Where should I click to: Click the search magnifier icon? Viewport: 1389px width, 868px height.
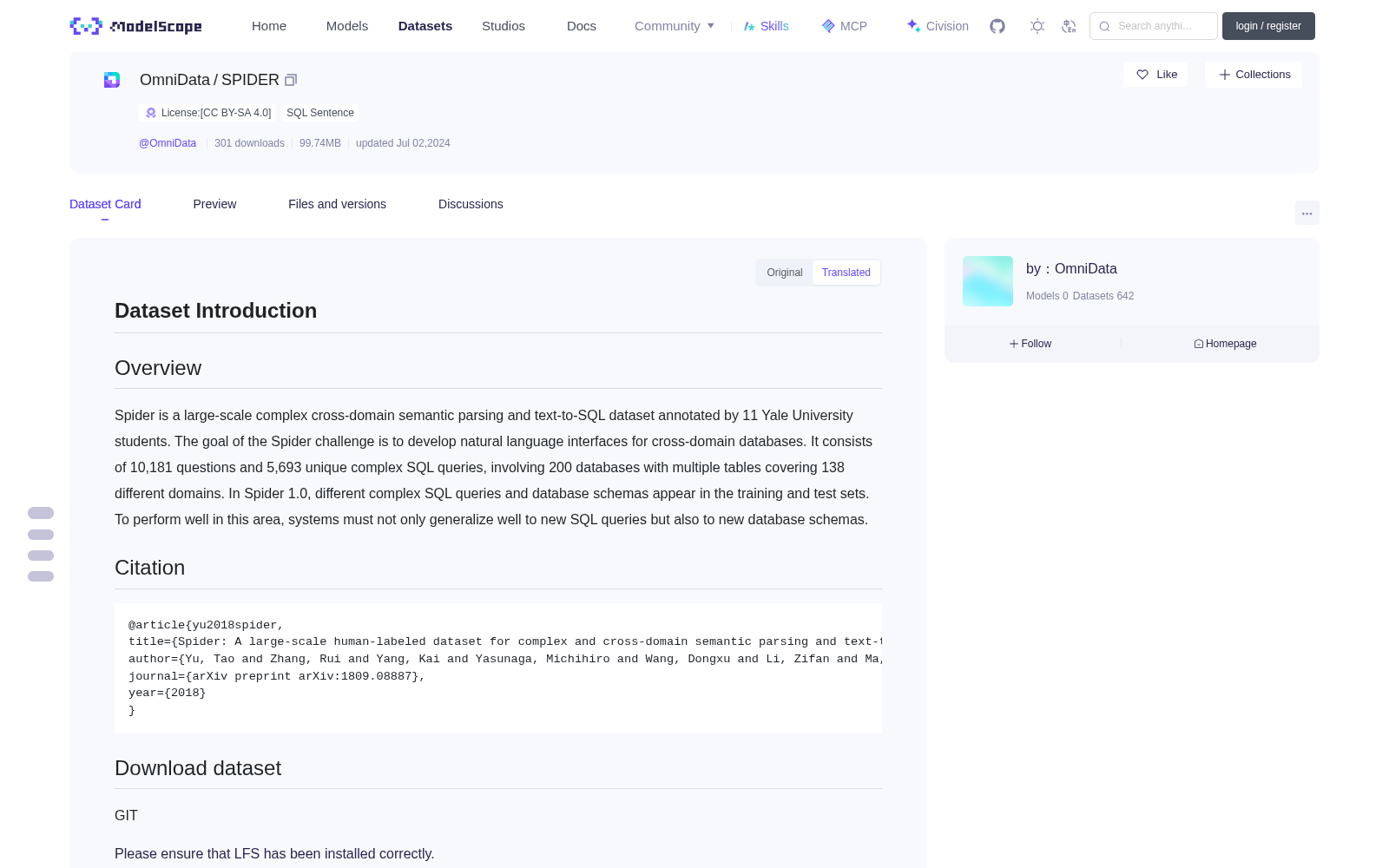(1104, 26)
